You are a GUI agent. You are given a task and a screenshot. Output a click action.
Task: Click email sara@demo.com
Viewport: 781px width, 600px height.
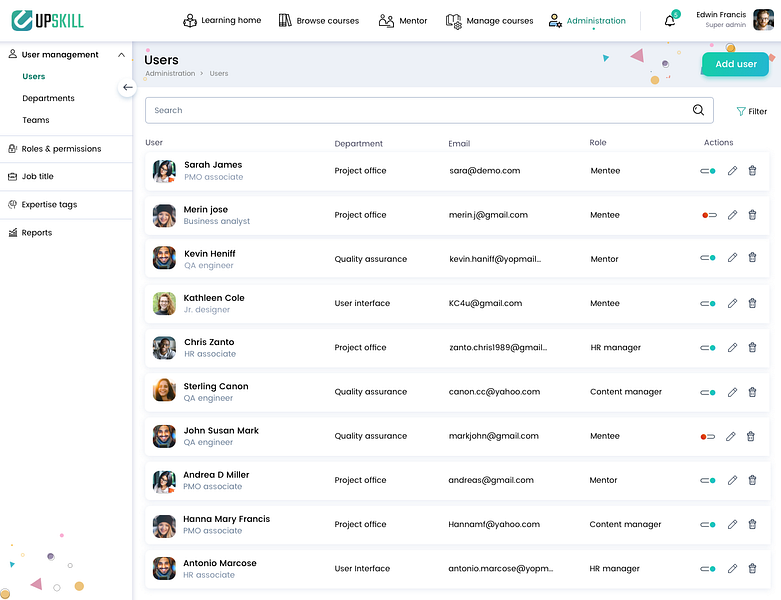pyautogui.click(x=484, y=171)
